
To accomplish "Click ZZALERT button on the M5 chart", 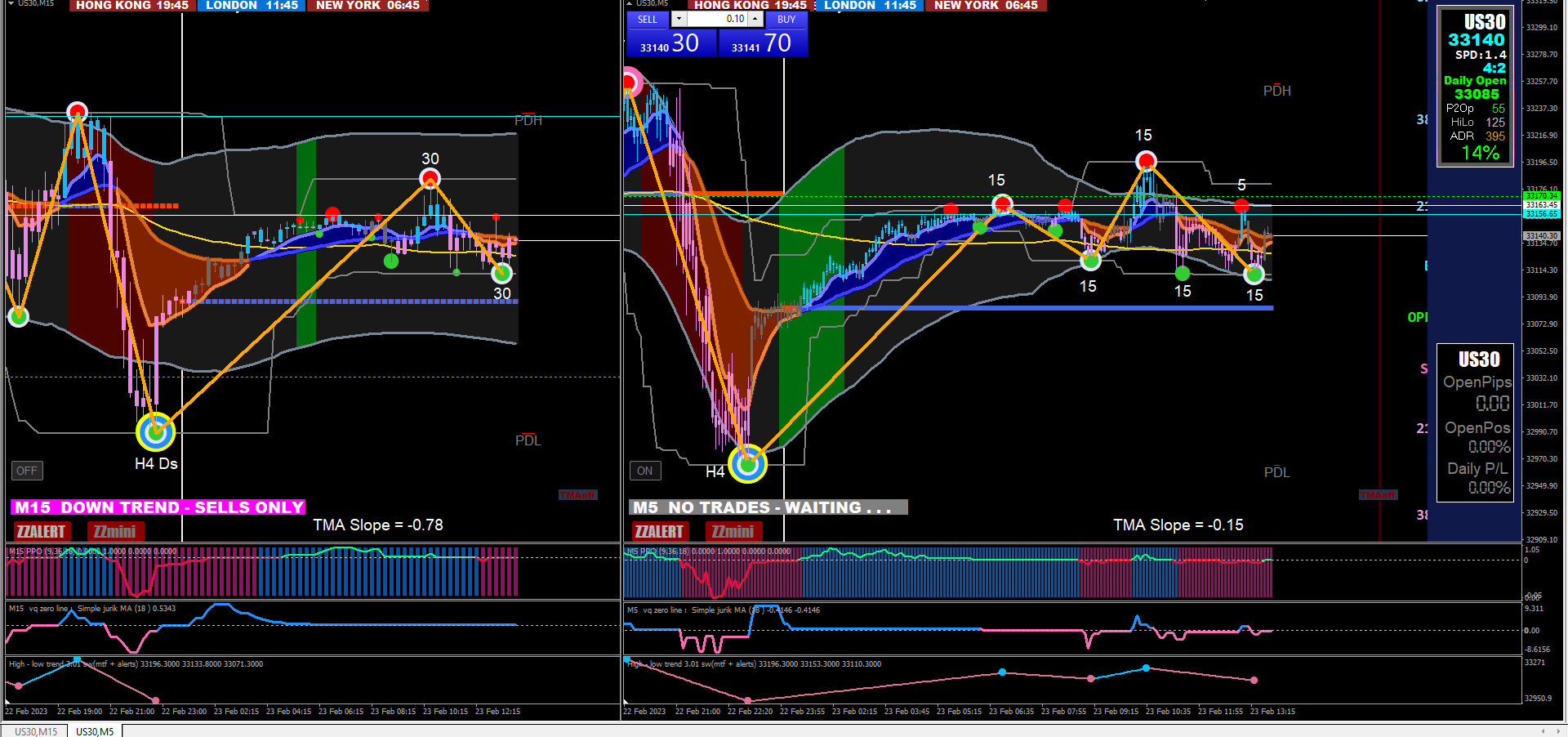I will click(659, 532).
